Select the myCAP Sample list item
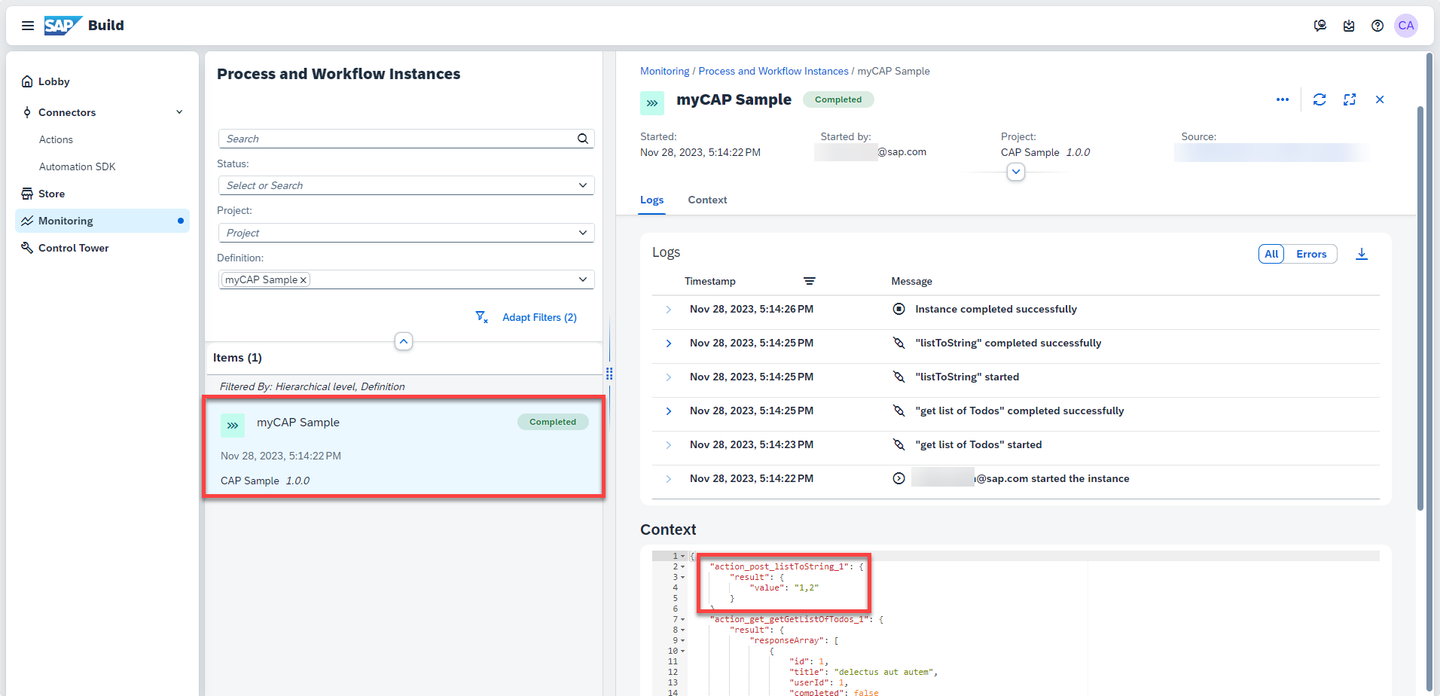 pos(404,447)
